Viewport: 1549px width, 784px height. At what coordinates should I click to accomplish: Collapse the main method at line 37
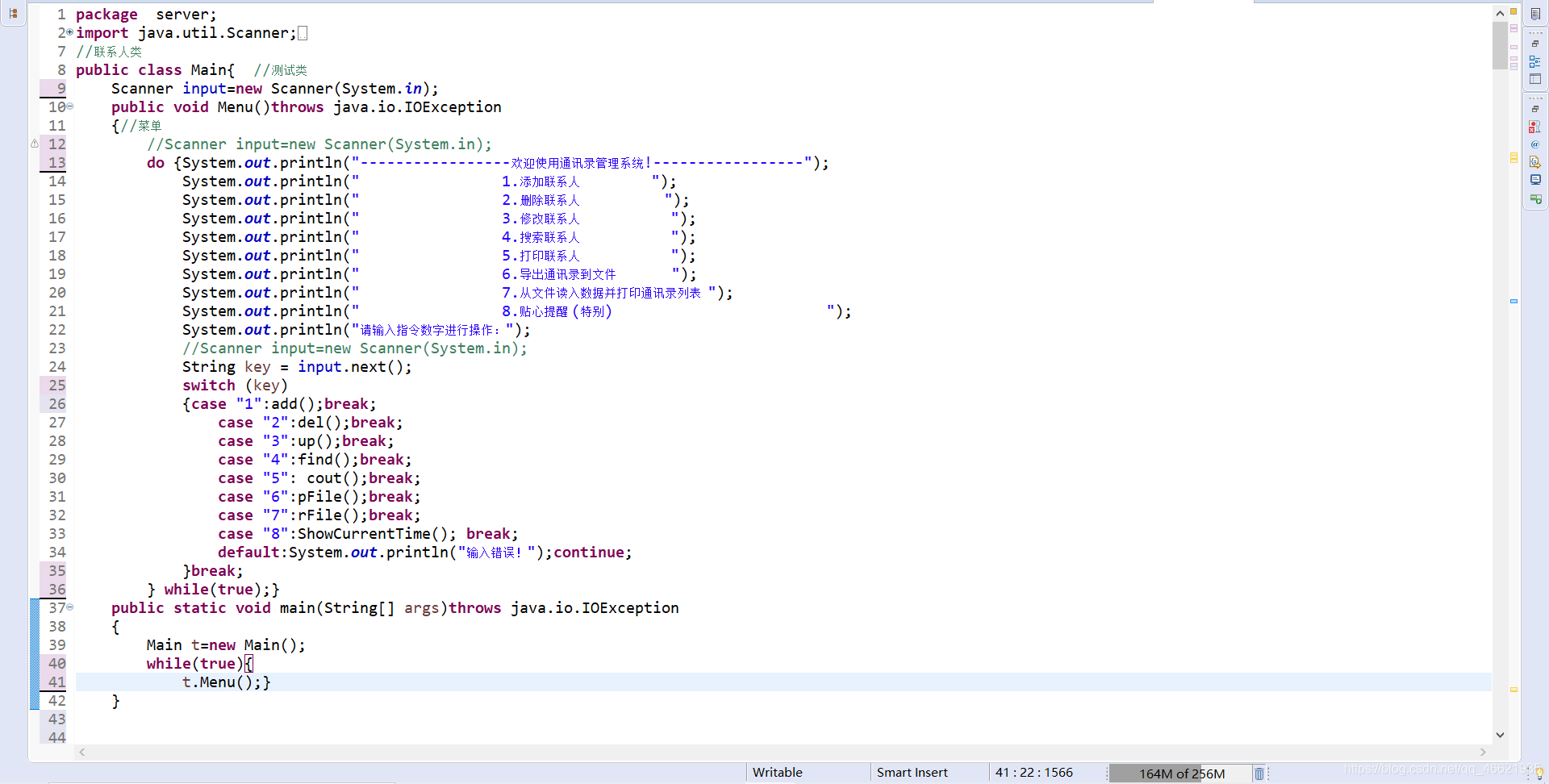[x=70, y=607]
